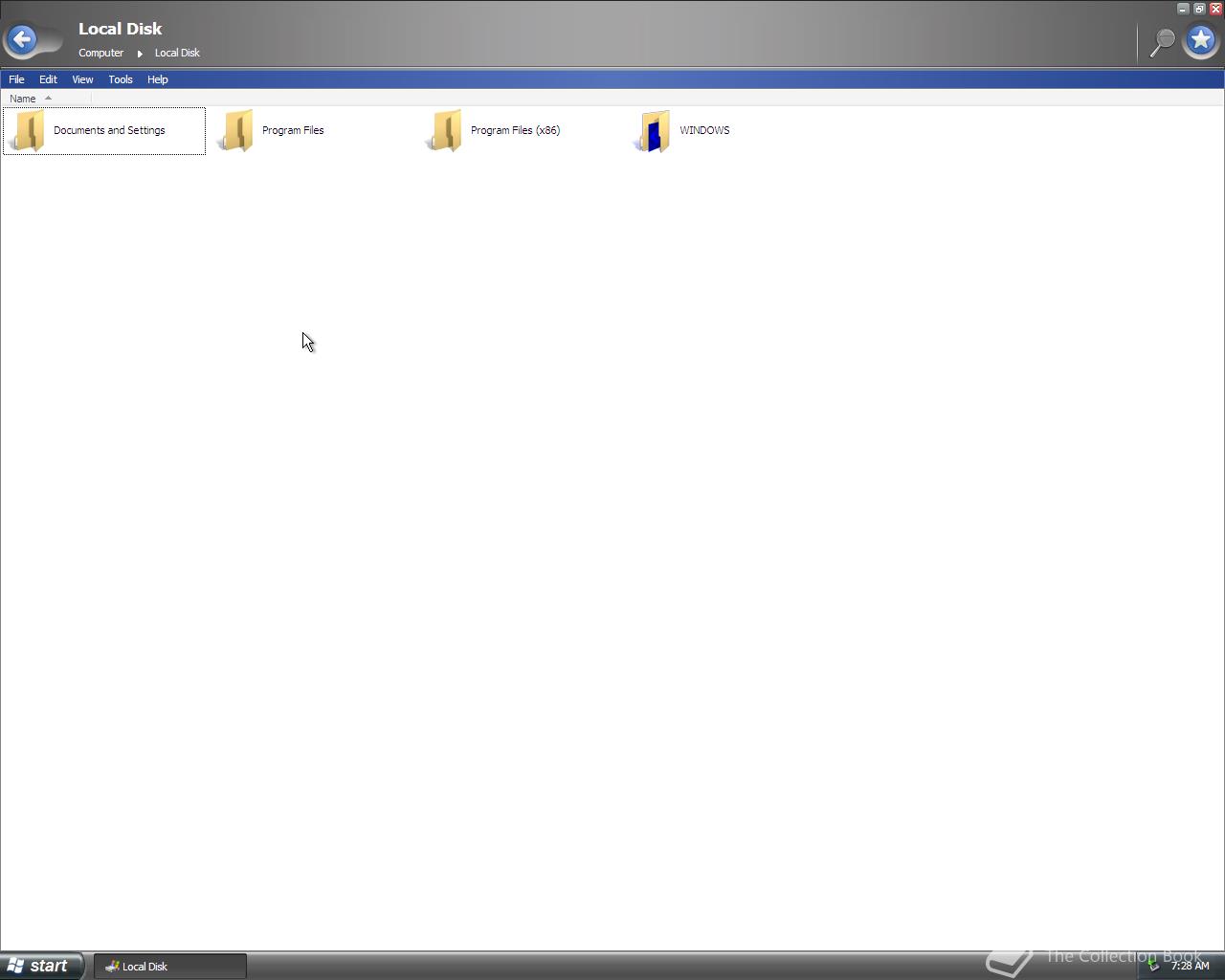Screen dimensions: 1225x980
Task: Click the Program Files (x86) folder name
Action: click(x=515, y=130)
